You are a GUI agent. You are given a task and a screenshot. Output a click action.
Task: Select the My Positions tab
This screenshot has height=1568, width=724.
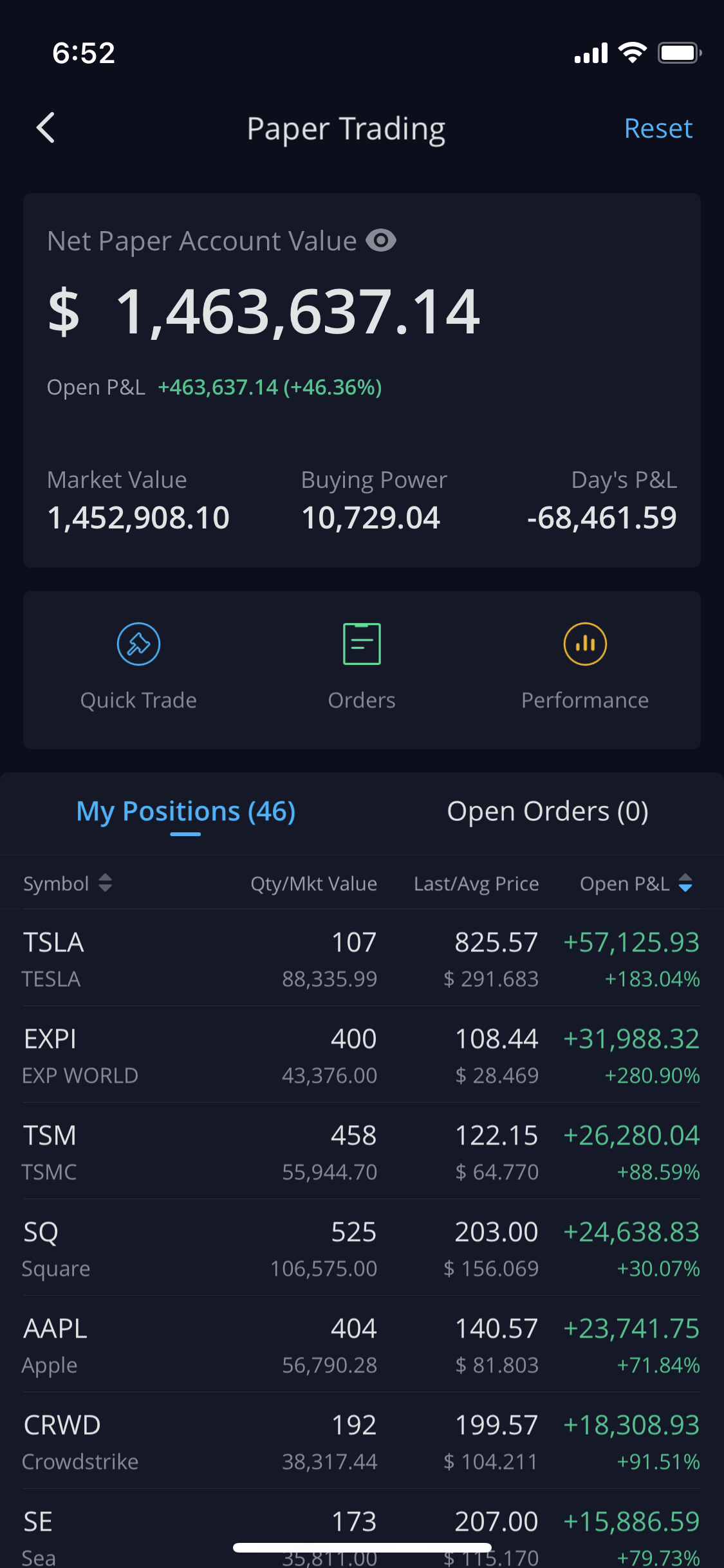[185, 812]
